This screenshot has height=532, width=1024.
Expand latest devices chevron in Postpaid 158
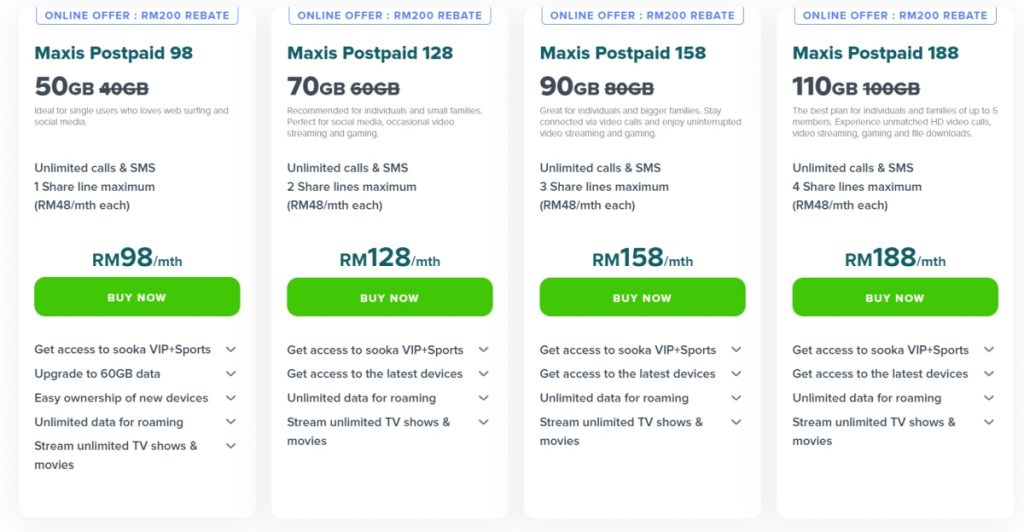tap(736, 374)
